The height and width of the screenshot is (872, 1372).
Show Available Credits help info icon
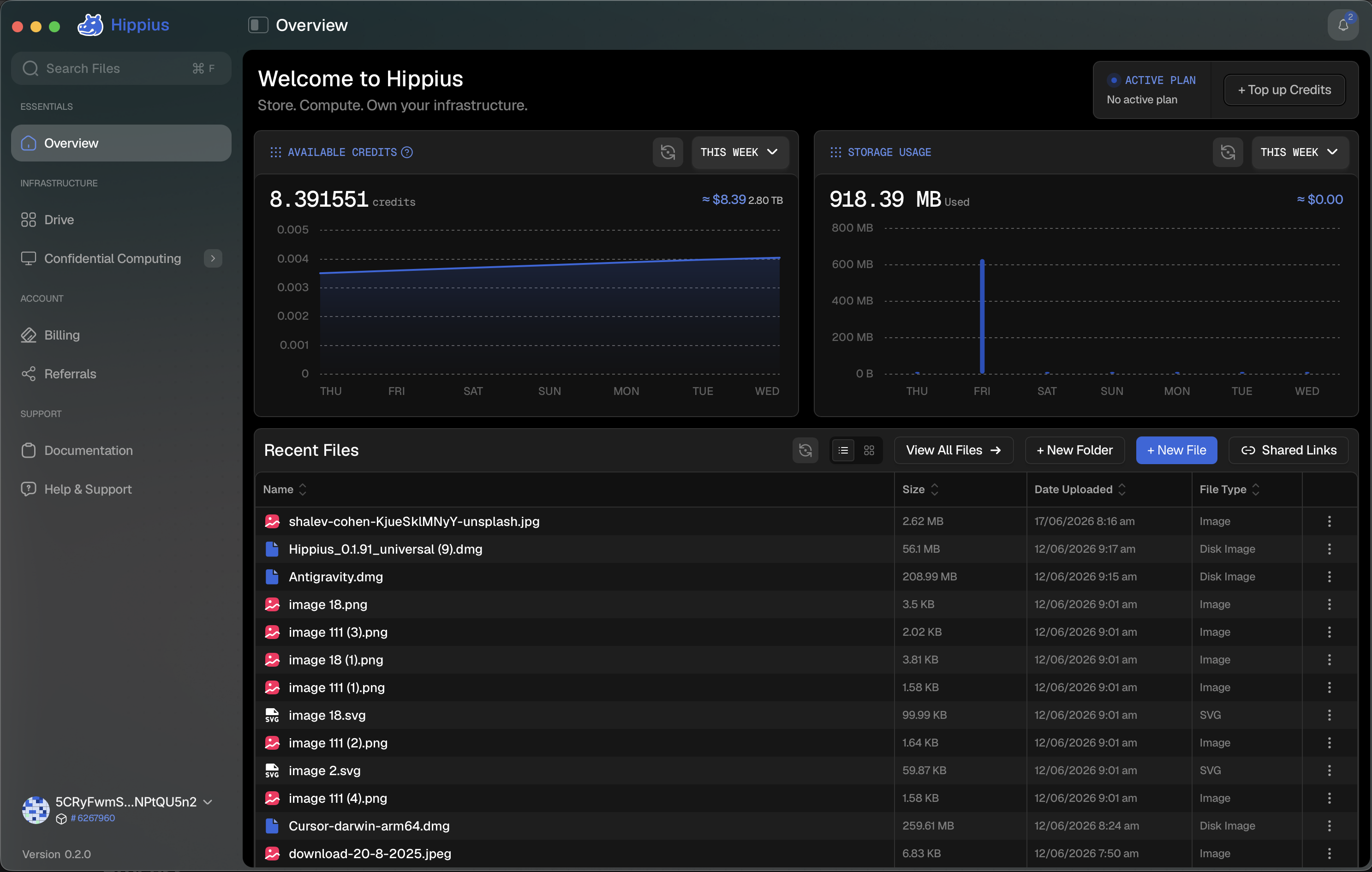click(x=407, y=152)
